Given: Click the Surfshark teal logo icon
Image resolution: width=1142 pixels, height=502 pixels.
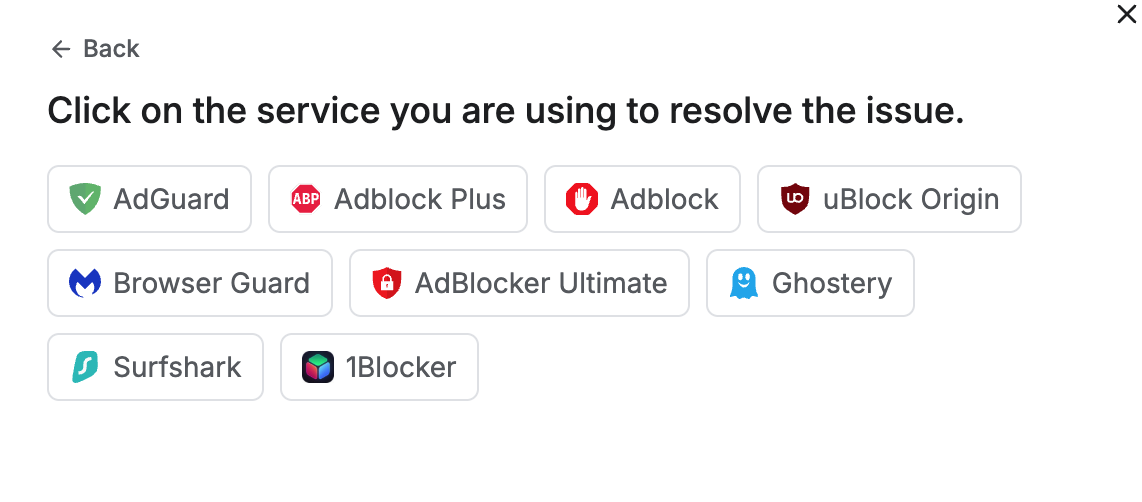Looking at the screenshot, I should point(85,367).
